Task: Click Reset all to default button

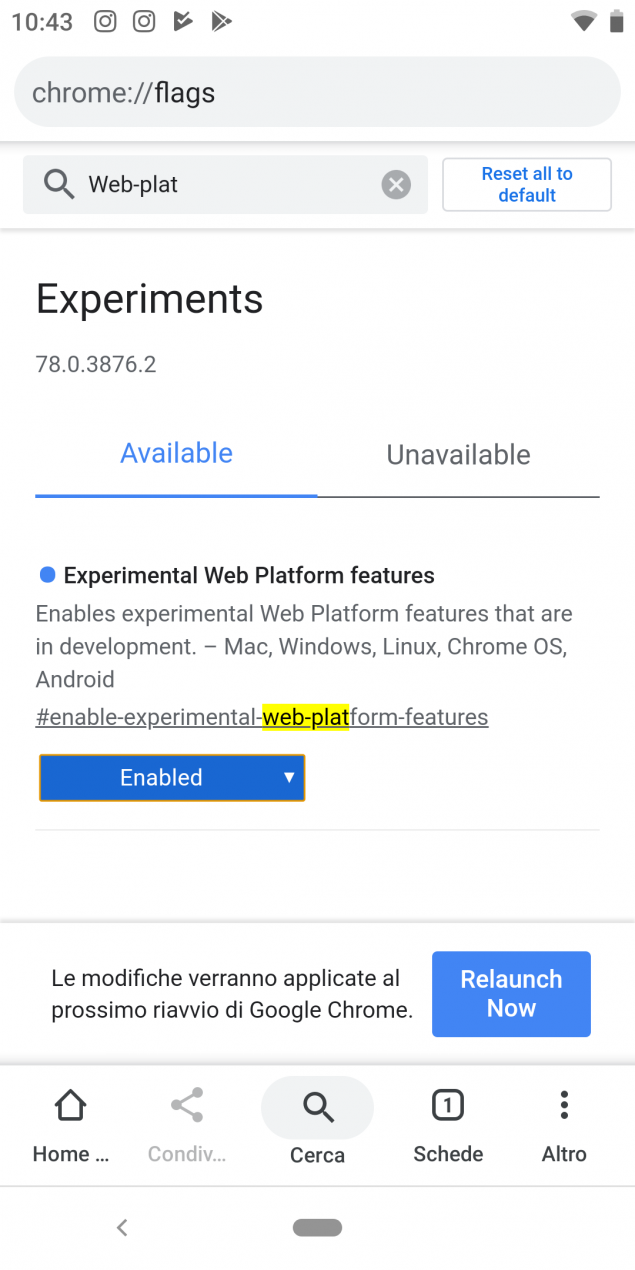Action: (527, 184)
